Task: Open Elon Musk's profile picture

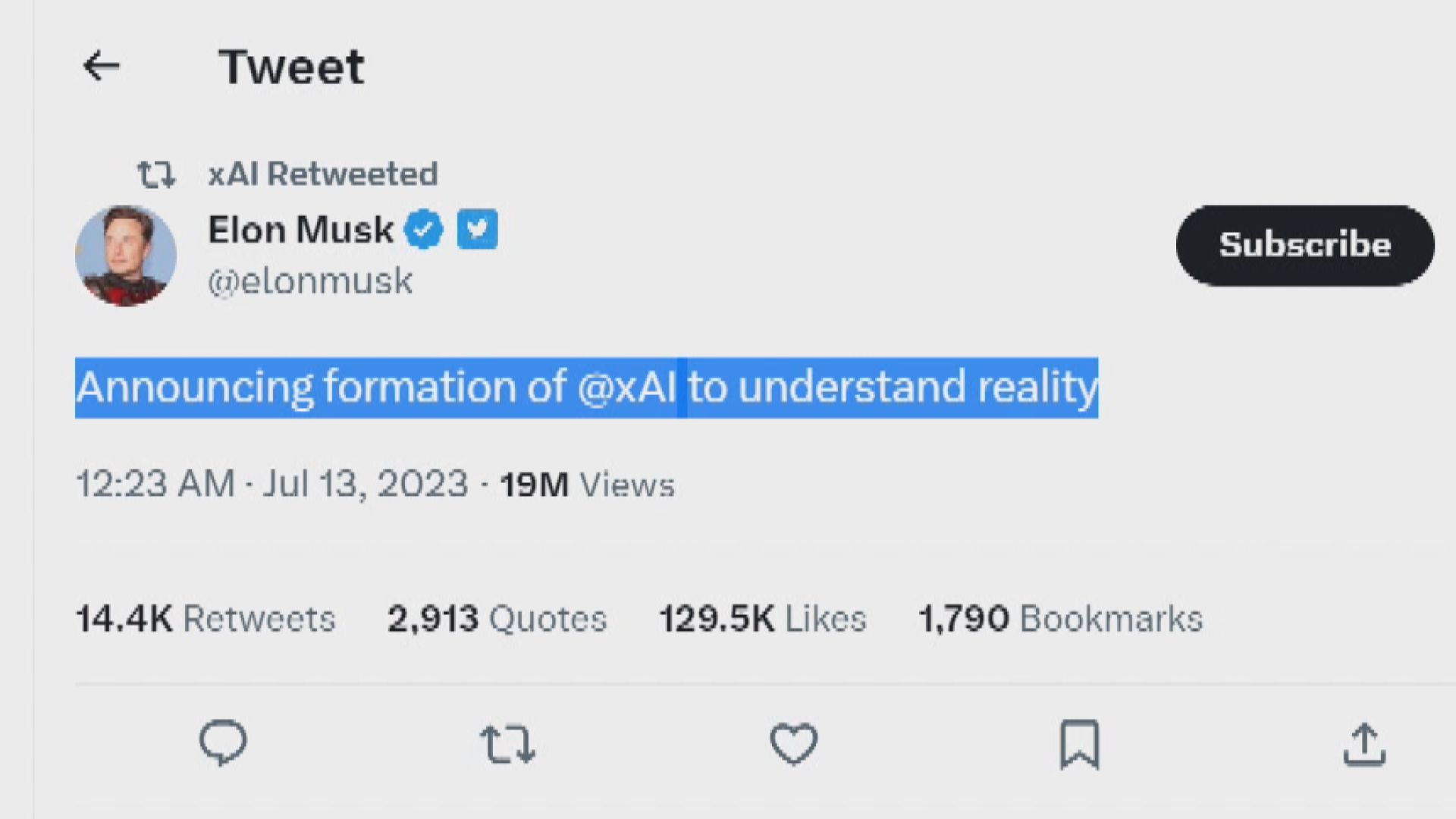Action: tap(126, 256)
